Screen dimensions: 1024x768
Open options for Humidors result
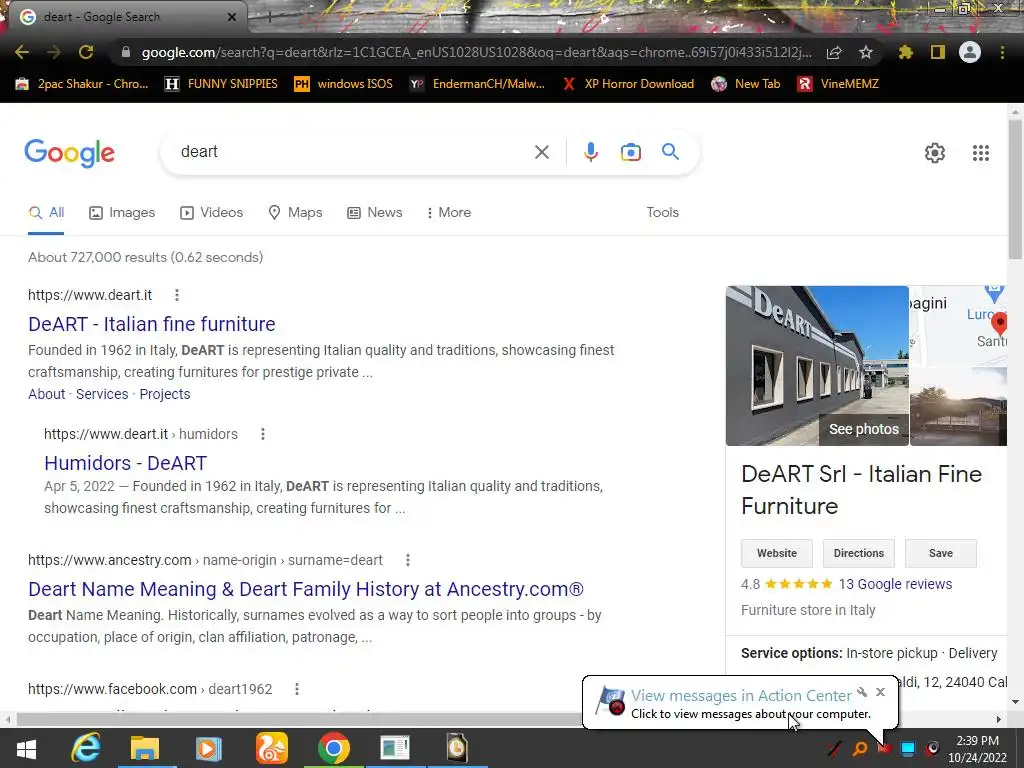click(263, 434)
